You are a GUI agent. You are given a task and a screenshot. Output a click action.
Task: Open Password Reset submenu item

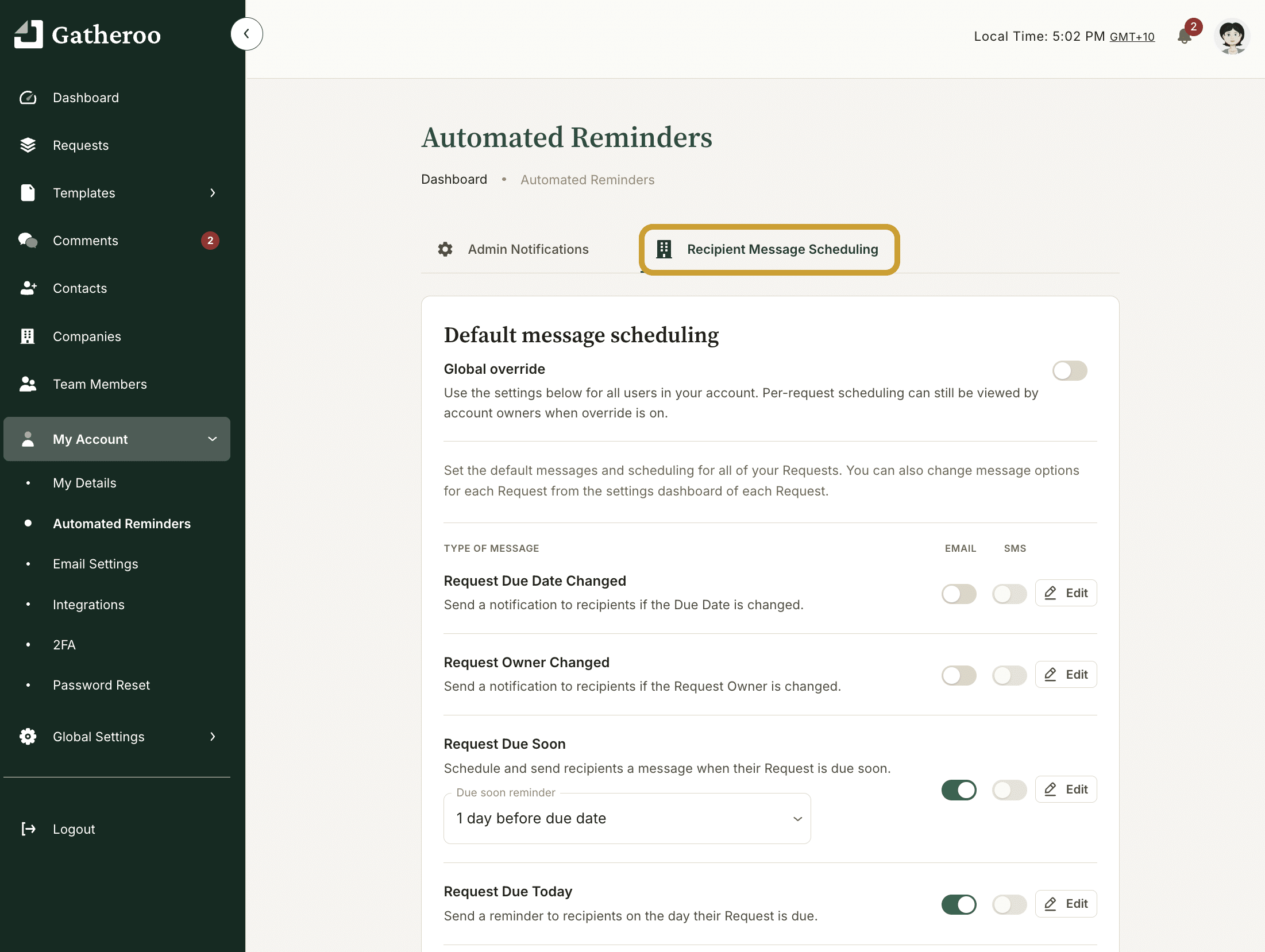coord(101,685)
